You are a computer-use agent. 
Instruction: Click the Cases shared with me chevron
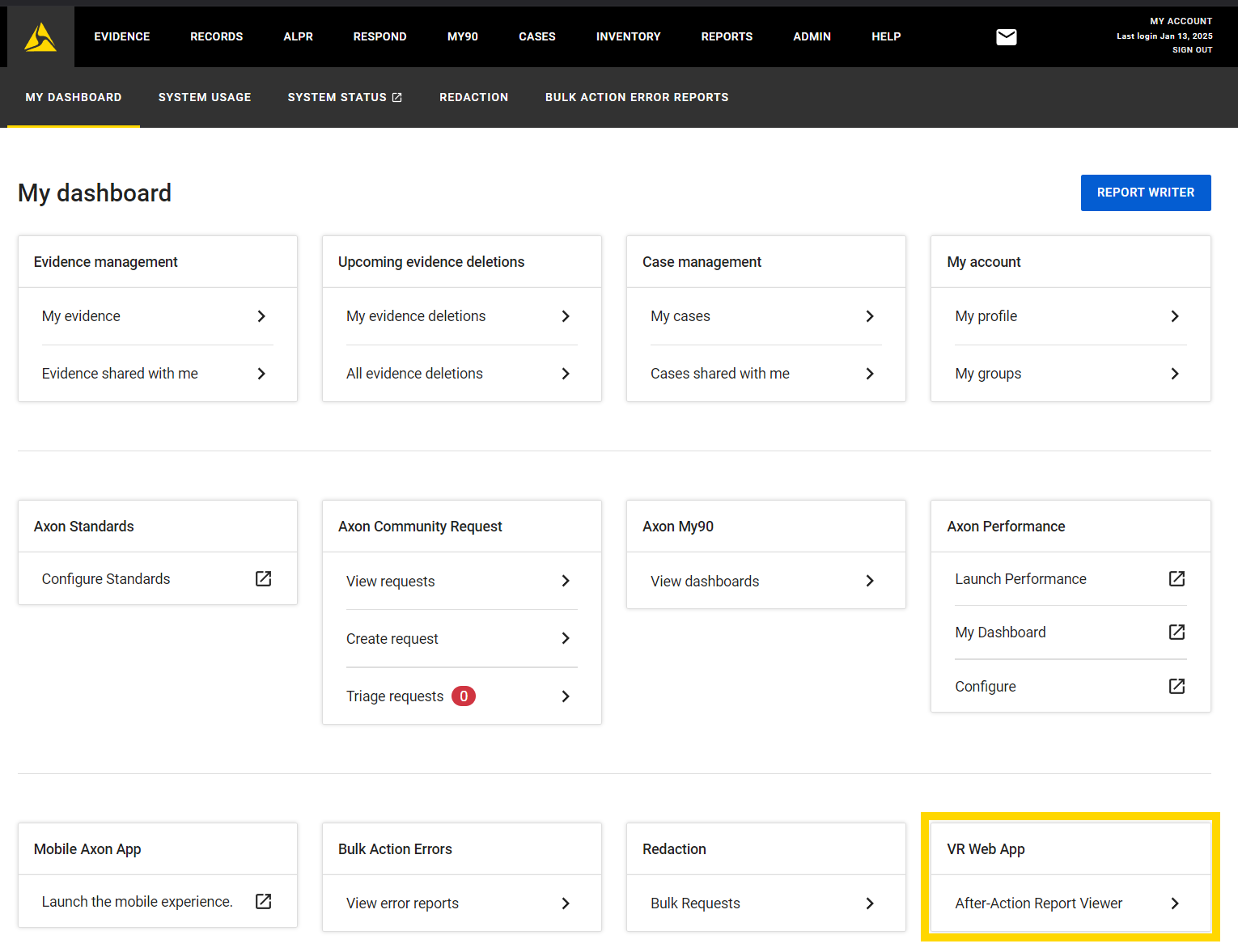click(x=870, y=374)
